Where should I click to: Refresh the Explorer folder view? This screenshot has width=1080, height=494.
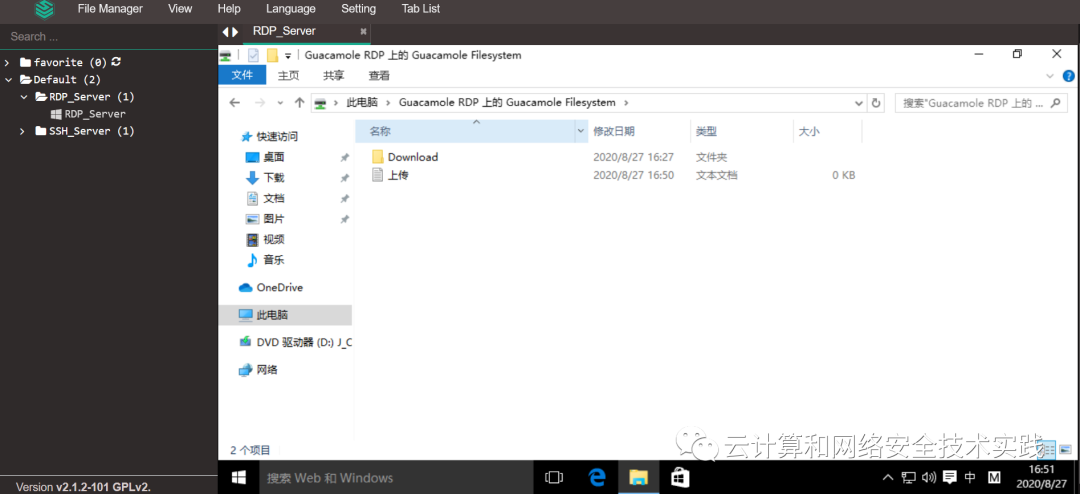[876, 103]
